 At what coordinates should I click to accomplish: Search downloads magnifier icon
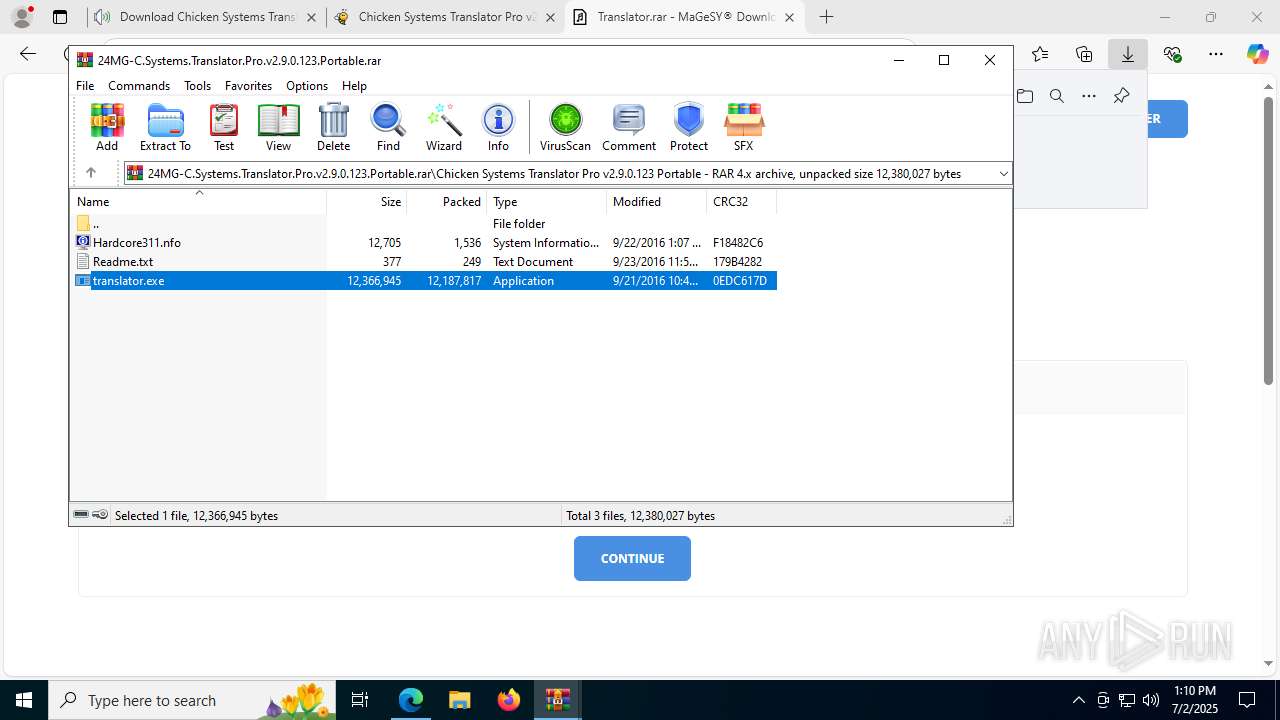pyautogui.click(x=1057, y=96)
